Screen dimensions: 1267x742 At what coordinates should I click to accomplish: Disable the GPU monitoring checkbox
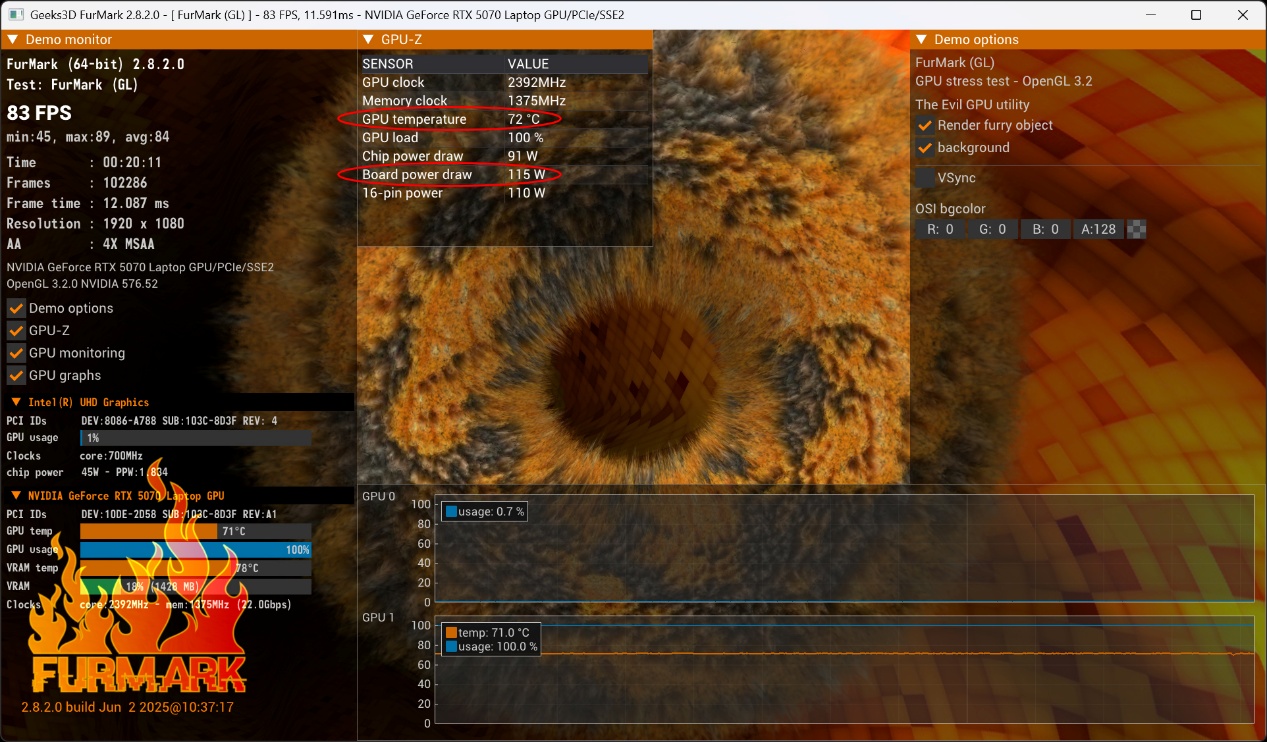[x=16, y=353]
